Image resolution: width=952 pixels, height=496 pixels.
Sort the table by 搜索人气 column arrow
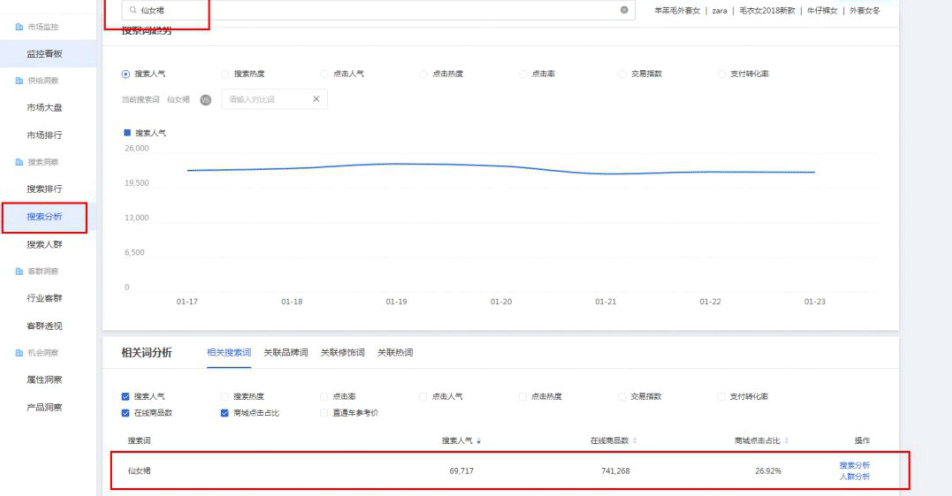pos(478,441)
